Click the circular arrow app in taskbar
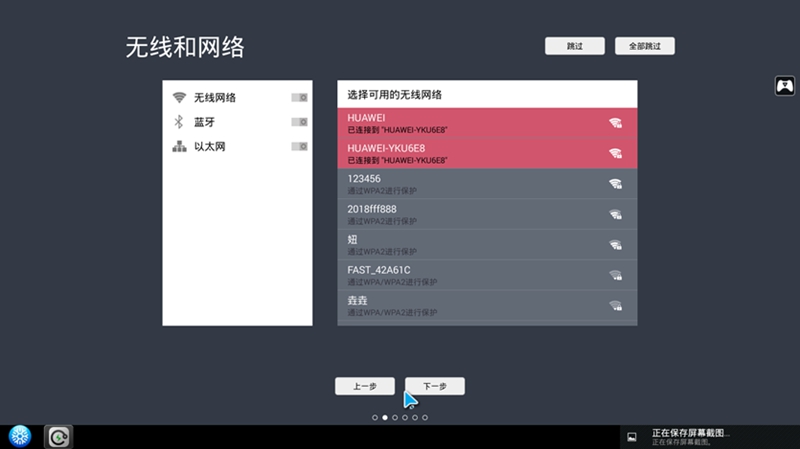 [x=59, y=437]
